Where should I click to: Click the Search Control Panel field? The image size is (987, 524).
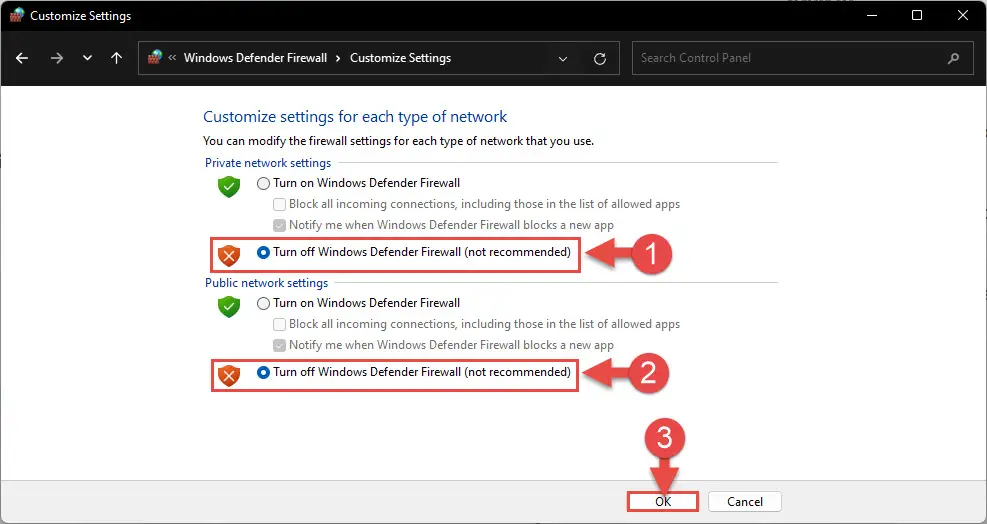[x=803, y=58]
